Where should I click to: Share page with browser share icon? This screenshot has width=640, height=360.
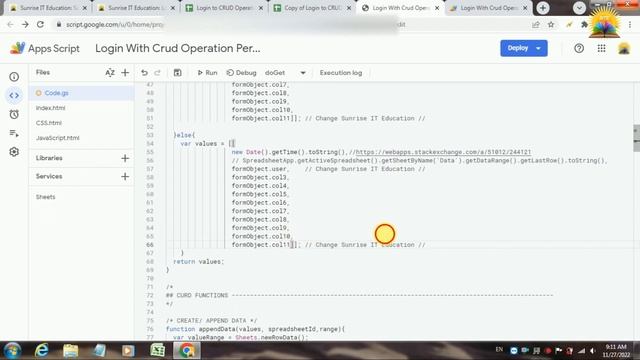click(536, 24)
